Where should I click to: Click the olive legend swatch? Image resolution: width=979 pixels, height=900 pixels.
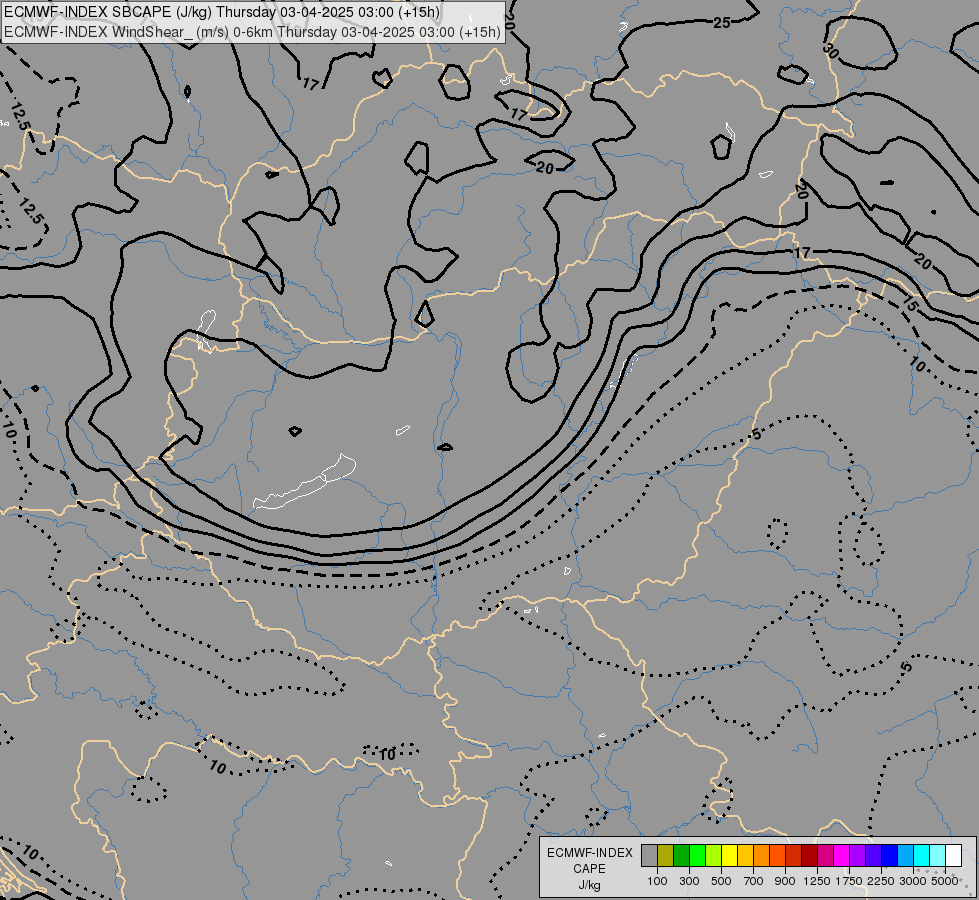click(666, 856)
